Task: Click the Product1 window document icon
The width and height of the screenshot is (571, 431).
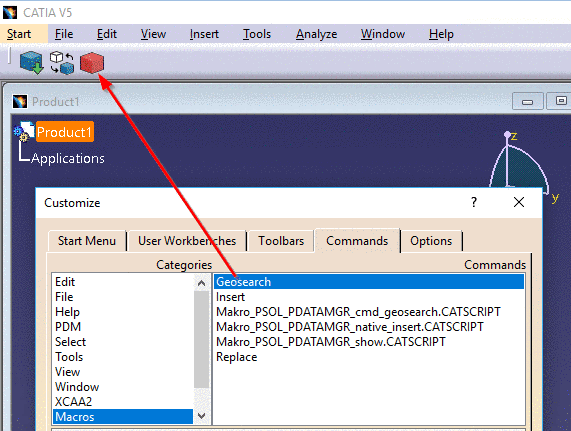Action: tap(20, 102)
